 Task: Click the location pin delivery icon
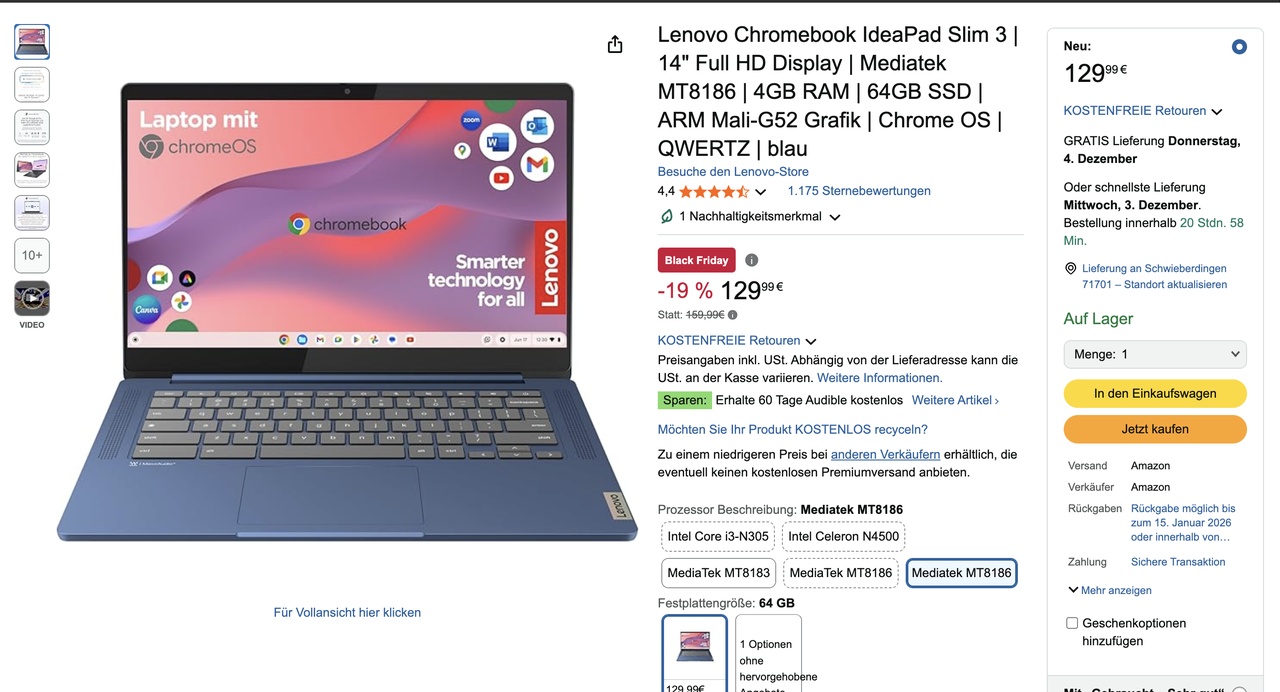[x=1071, y=269]
